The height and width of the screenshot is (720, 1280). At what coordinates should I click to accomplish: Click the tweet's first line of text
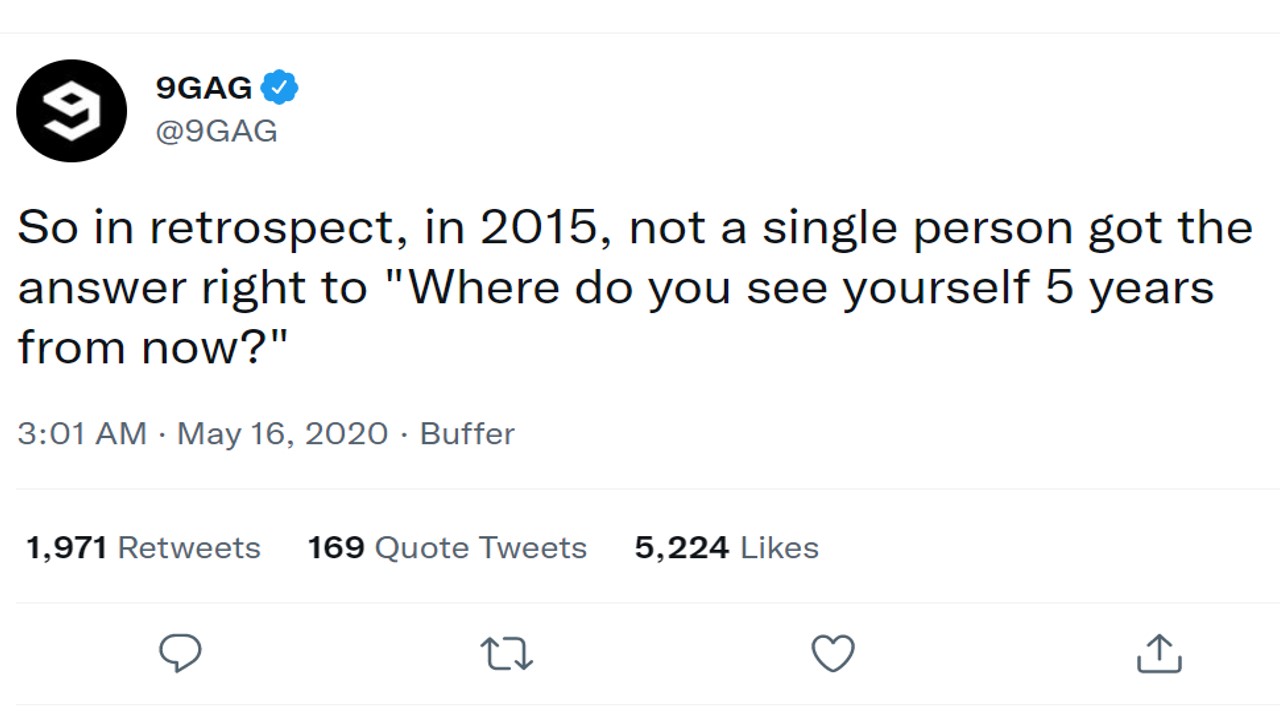pos(634,229)
